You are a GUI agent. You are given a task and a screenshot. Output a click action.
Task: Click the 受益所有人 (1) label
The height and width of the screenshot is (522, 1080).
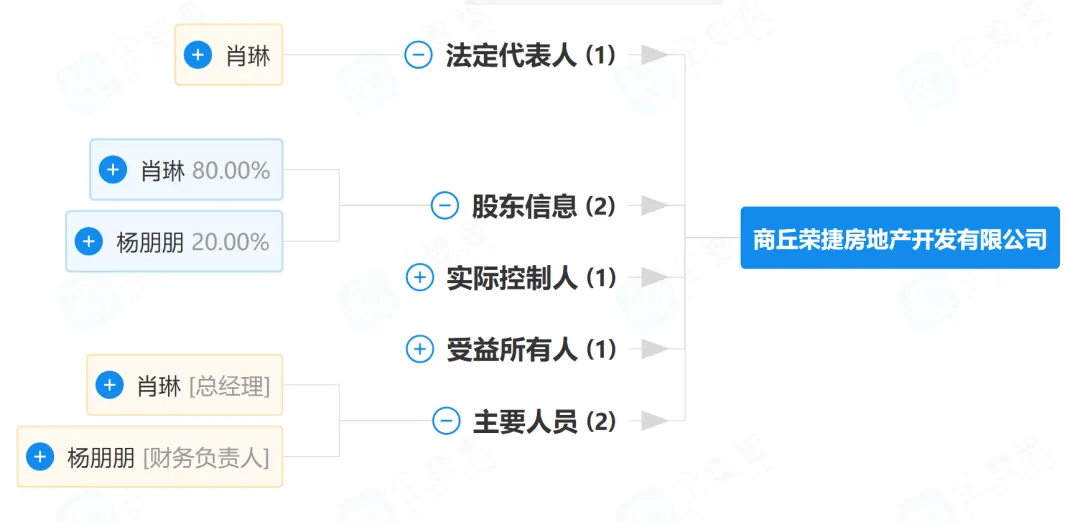point(531,349)
